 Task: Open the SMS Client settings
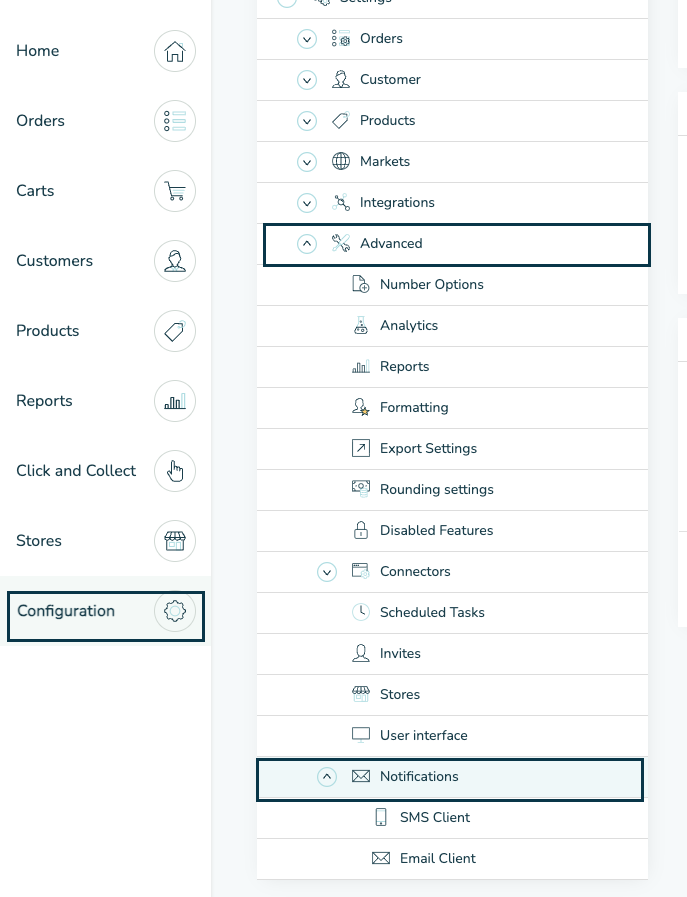pyautogui.click(x=434, y=818)
